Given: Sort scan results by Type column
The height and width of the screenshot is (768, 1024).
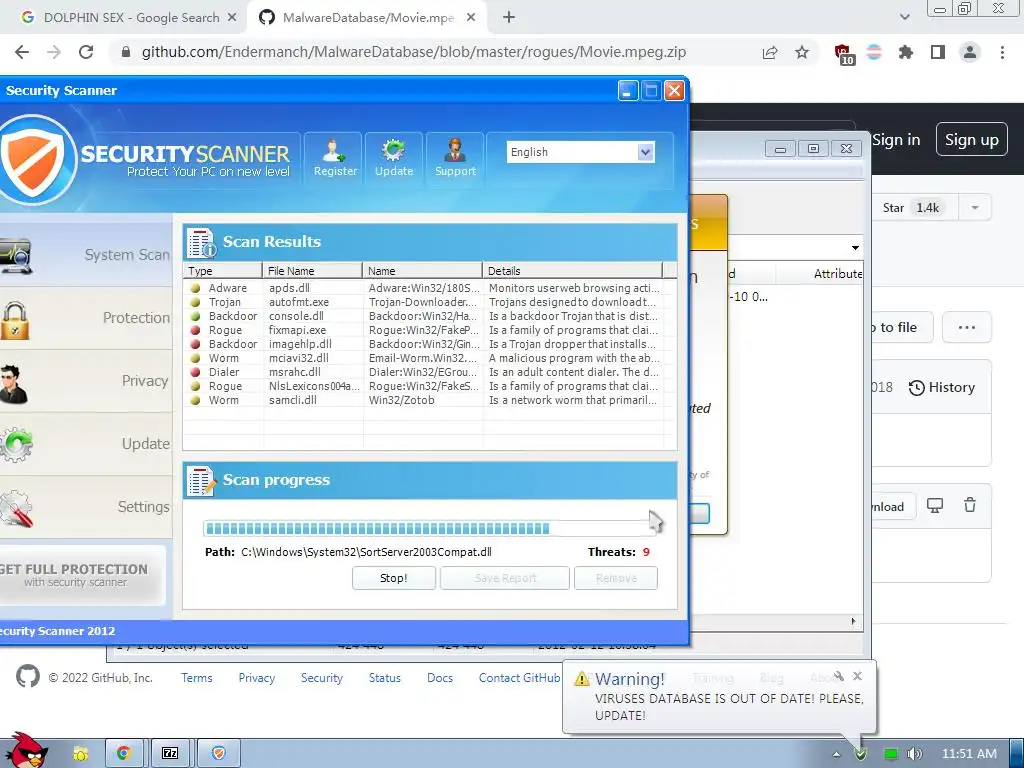Looking at the screenshot, I should [223, 270].
